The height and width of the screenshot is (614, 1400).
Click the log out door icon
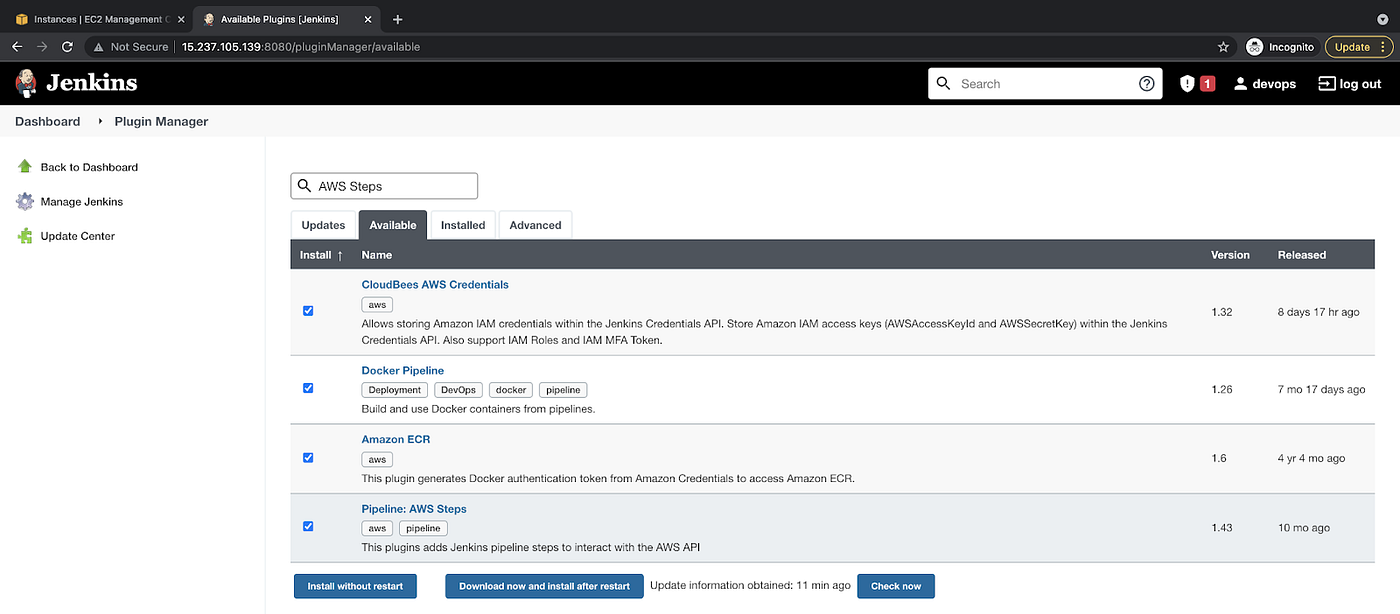[x=1327, y=84]
